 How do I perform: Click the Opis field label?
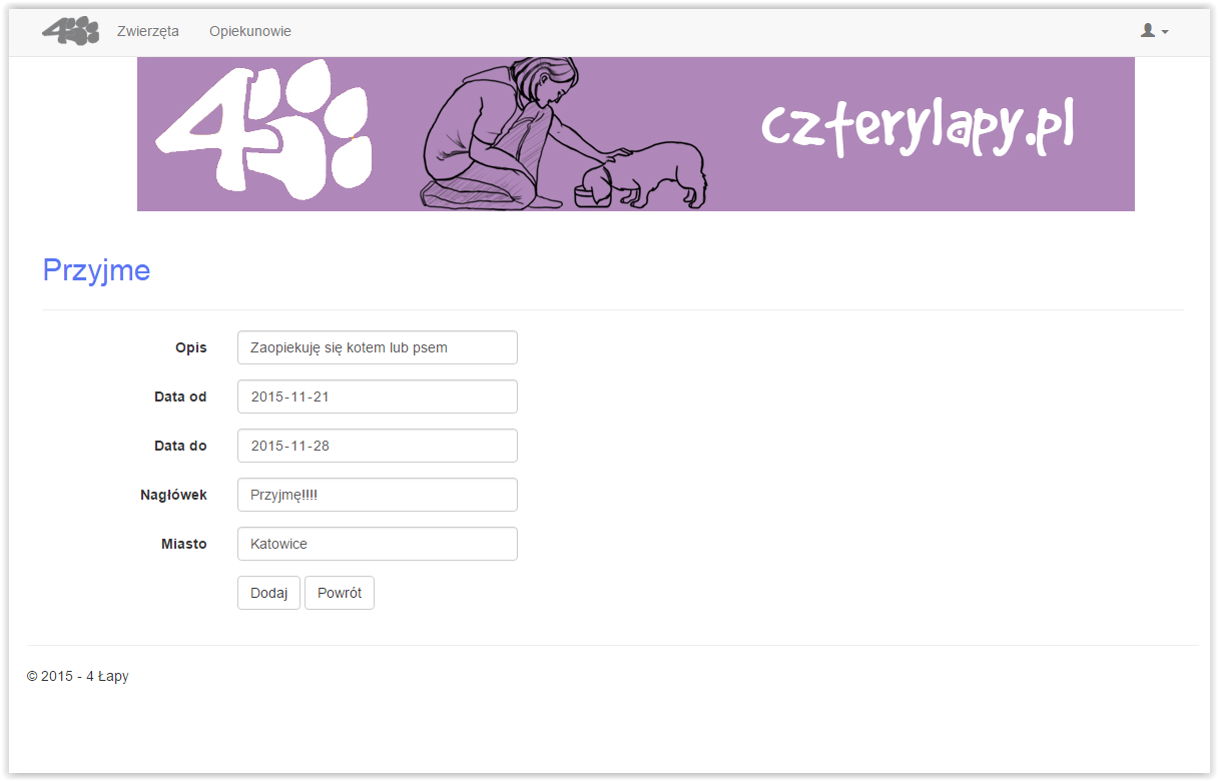click(191, 348)
